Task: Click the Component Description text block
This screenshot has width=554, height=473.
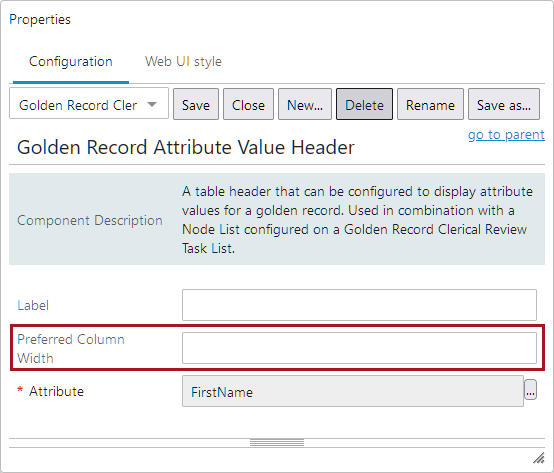Action: pos(357,219)
